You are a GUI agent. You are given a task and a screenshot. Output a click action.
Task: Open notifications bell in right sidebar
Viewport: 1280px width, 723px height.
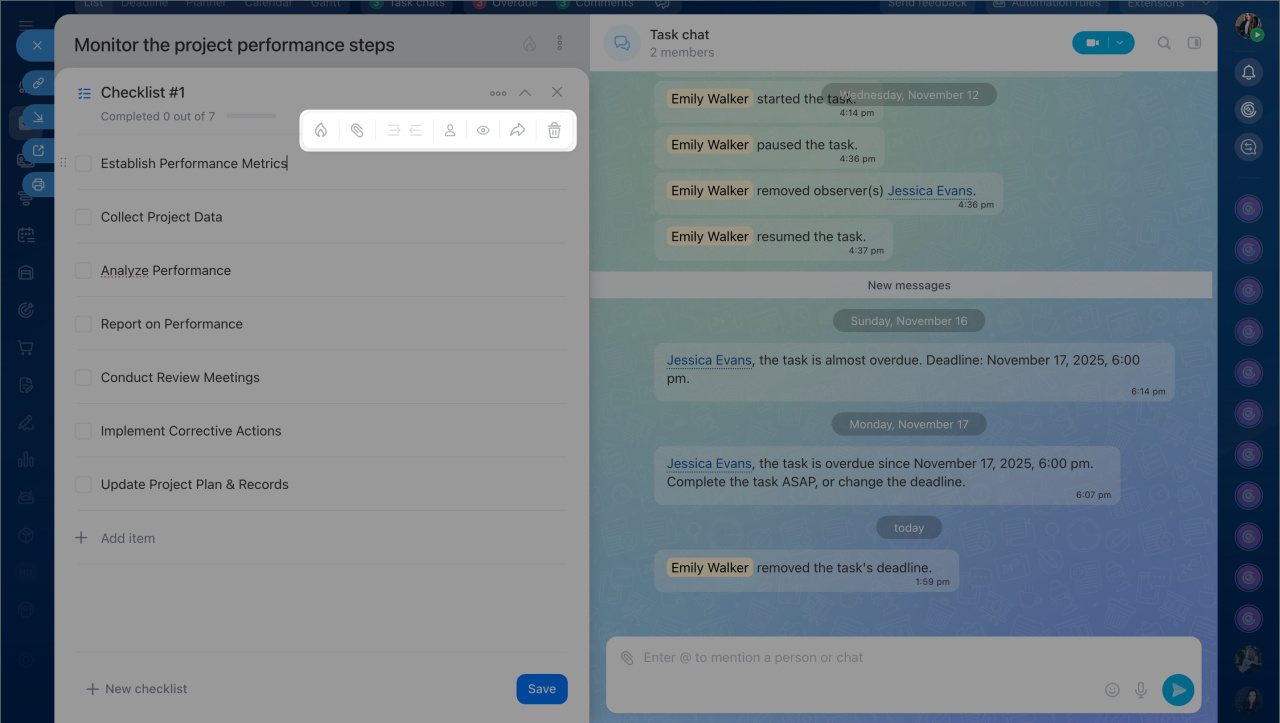1248,72
